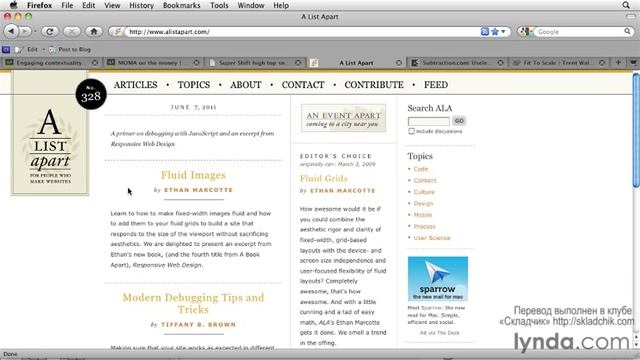Open the address bar history dropdown arrow
This screenshot has height=360, width=640.
[x=503, y=31]
